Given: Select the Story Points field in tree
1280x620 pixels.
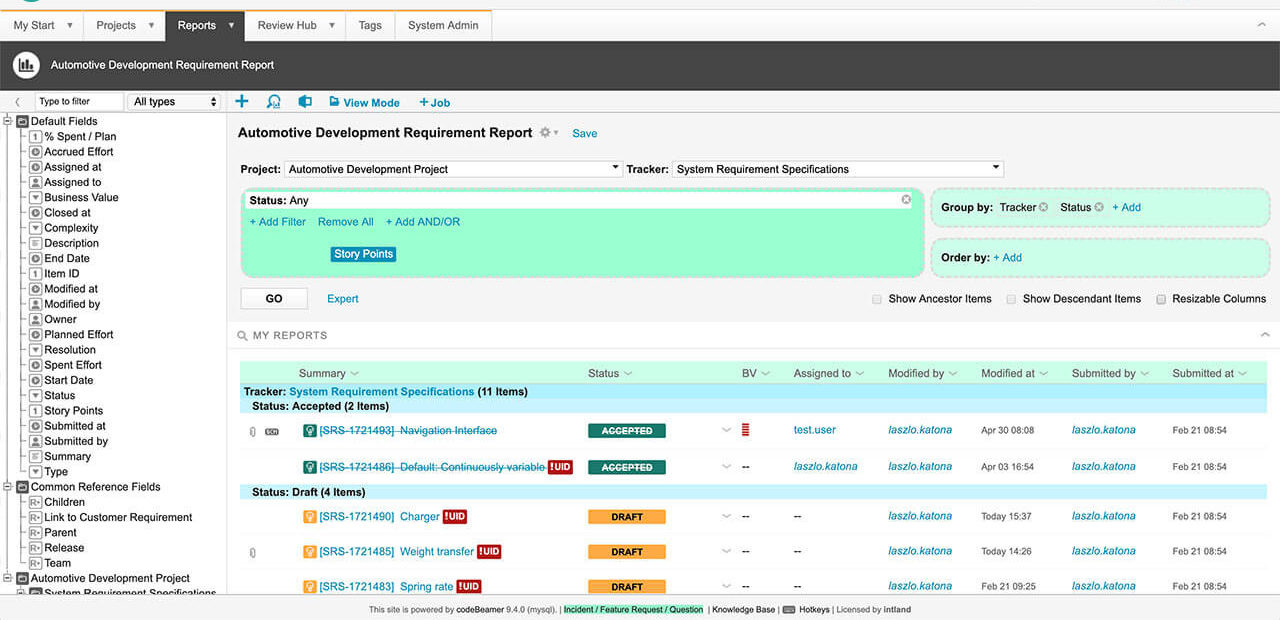Looking at the screenshot, I should tap(74, 411).
